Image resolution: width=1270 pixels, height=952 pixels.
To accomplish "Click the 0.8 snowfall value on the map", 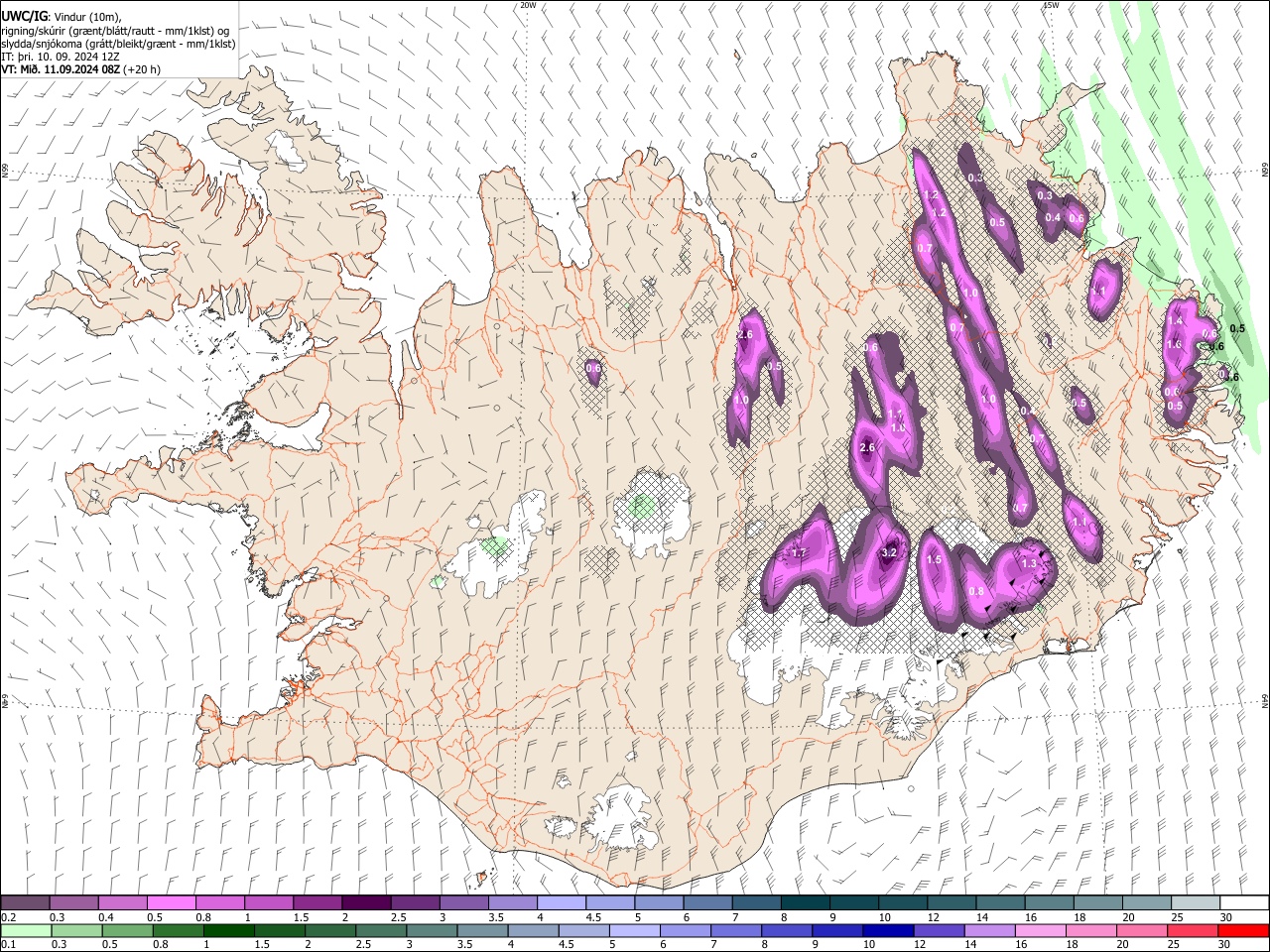I will click(x=976, y=592).
